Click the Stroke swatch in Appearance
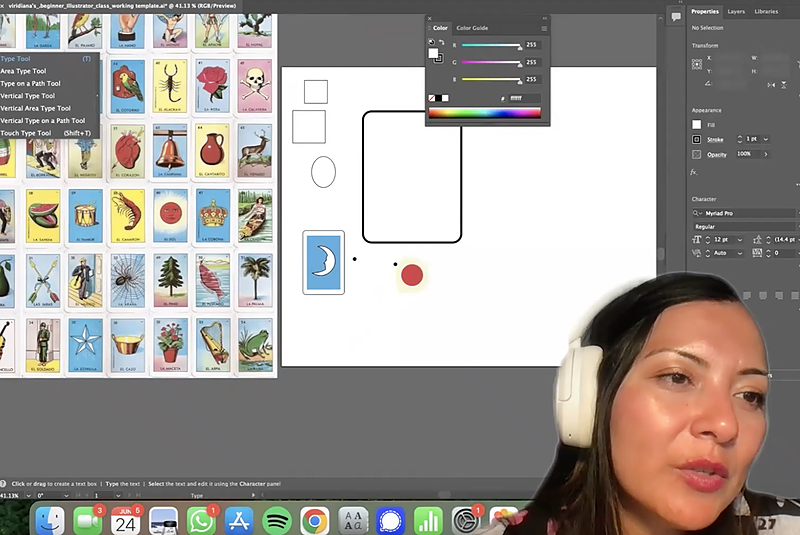The height and width of the screenshot is (535, 800). [x=696, y=139]
